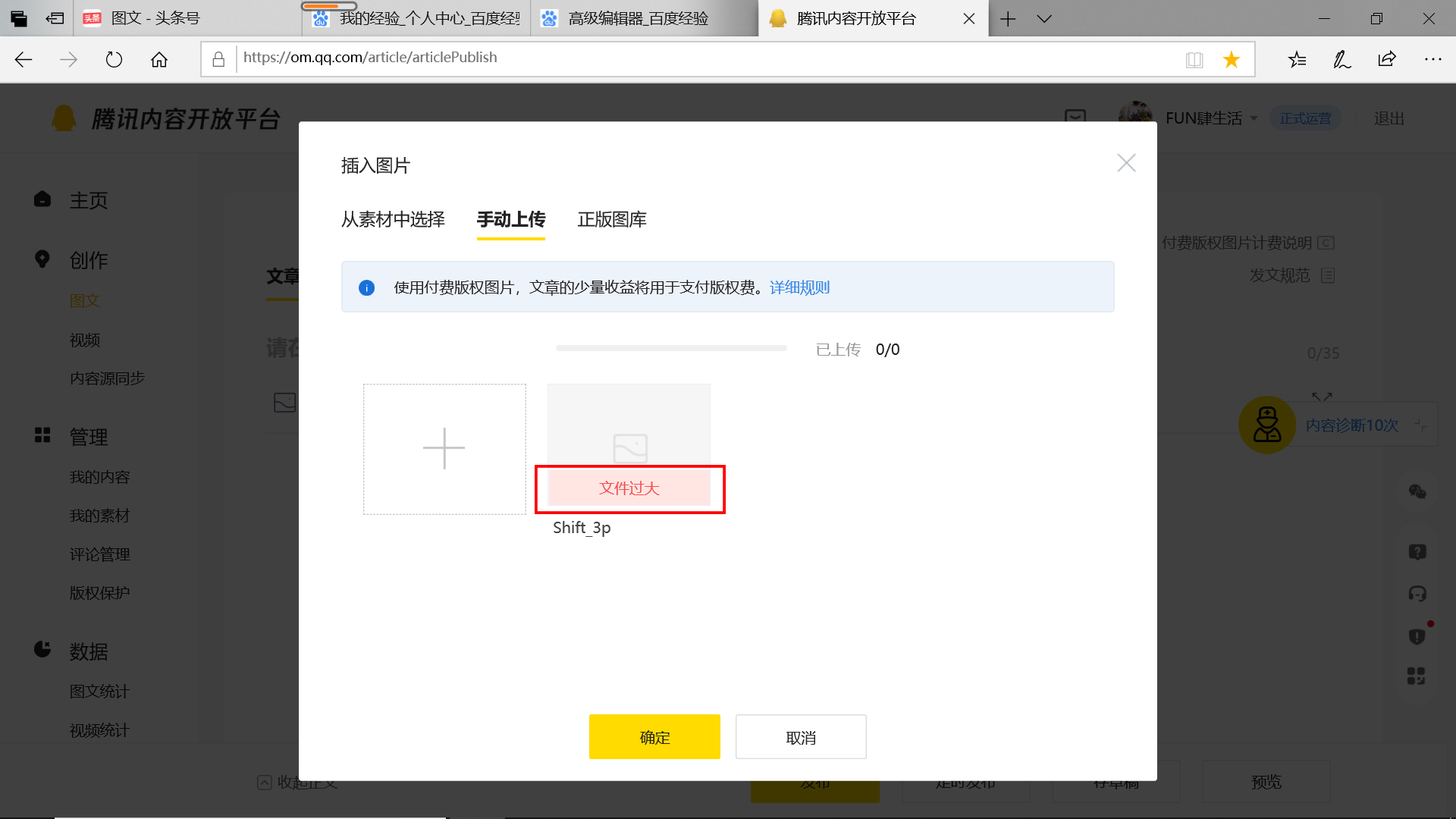Select the 主页 home icon in sidebar
The height and width of the screenshot is (819, 1456).
42,199
